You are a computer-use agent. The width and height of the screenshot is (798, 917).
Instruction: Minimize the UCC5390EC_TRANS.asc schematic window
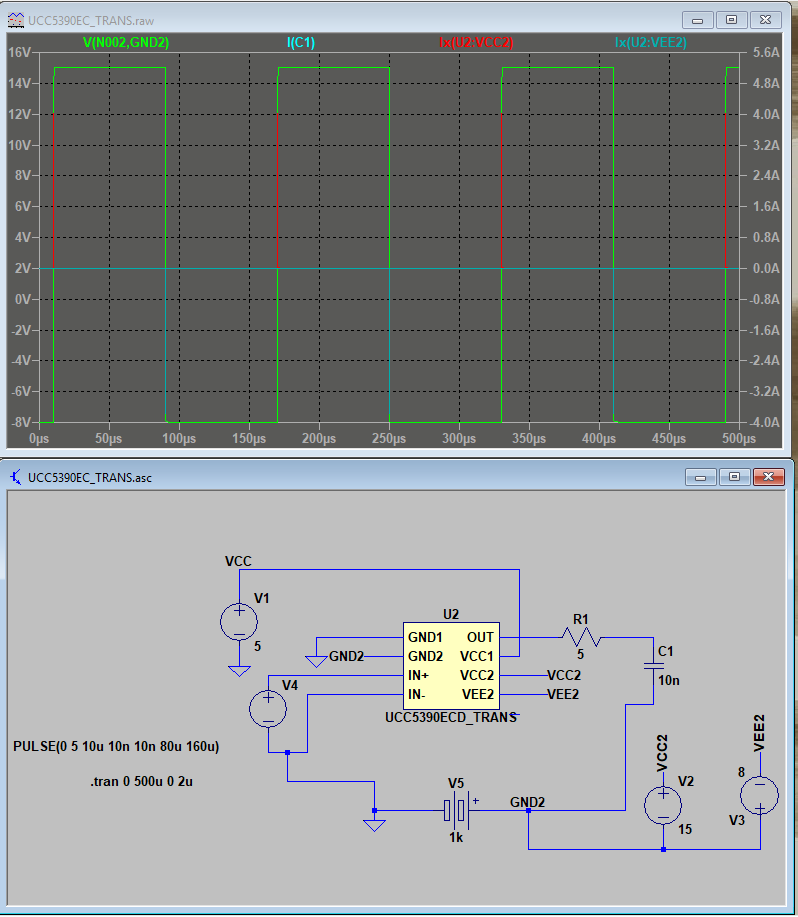(700, 477)
